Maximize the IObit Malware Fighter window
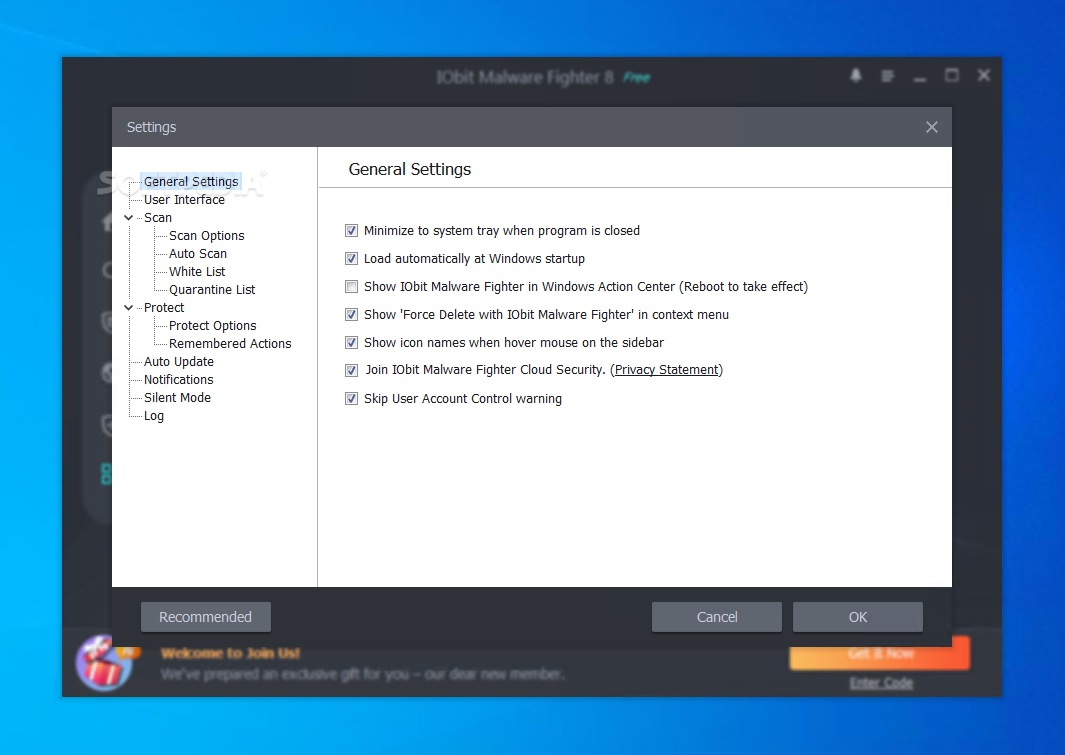 (x=952, y=75)
